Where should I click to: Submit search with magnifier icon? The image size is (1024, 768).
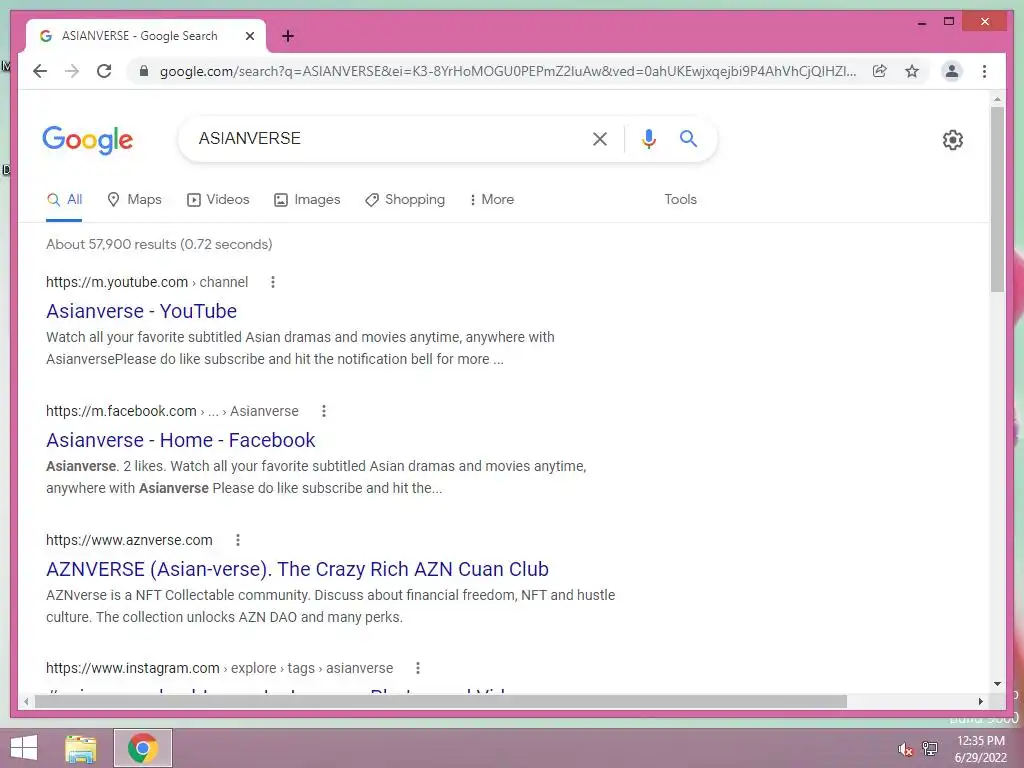[x=688, y=138]
